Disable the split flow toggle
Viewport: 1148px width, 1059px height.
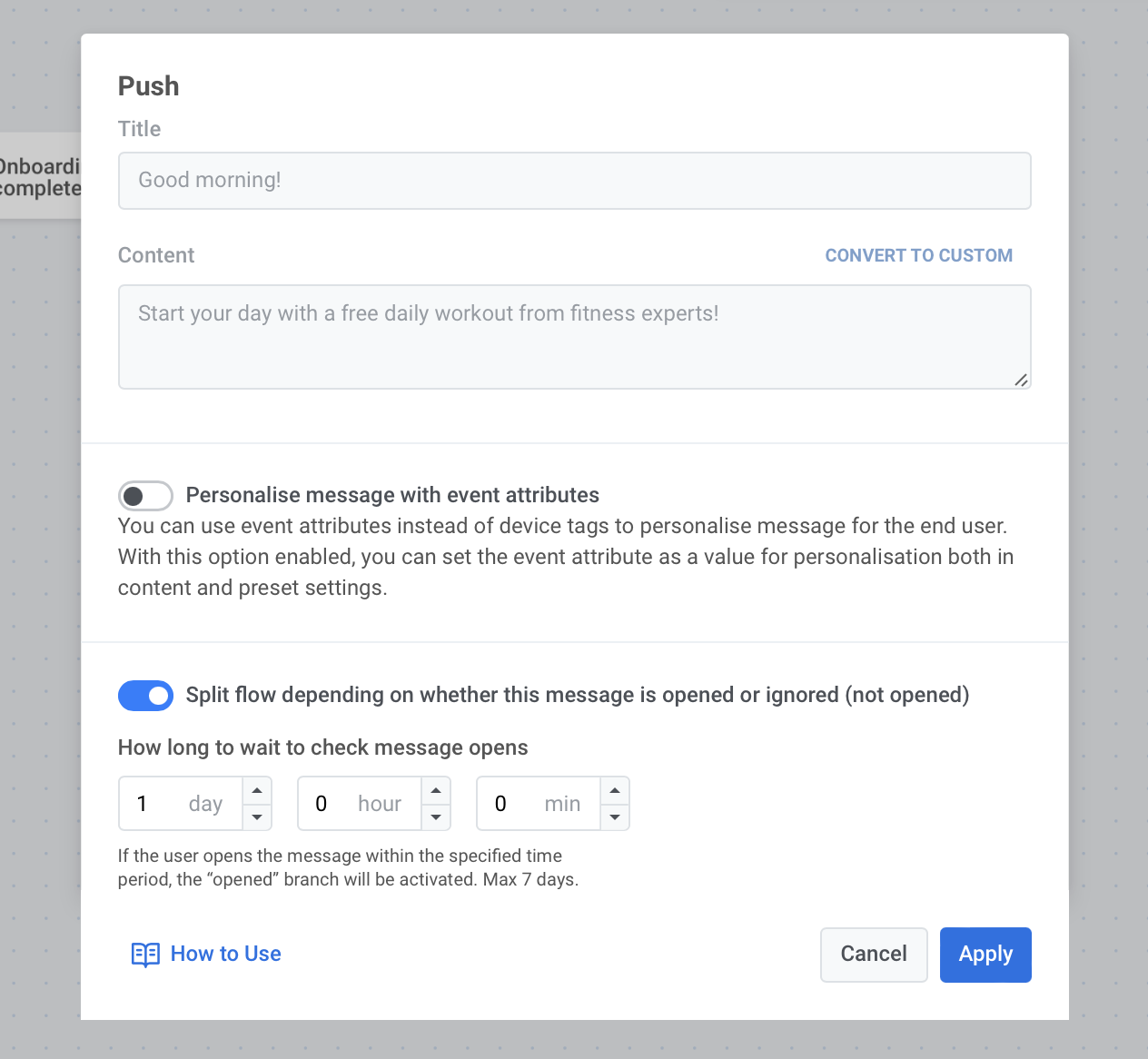coord(145,696)
